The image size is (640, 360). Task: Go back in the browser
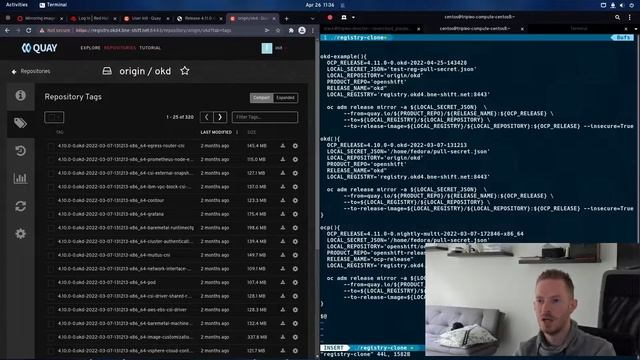[x=7, y=30]
